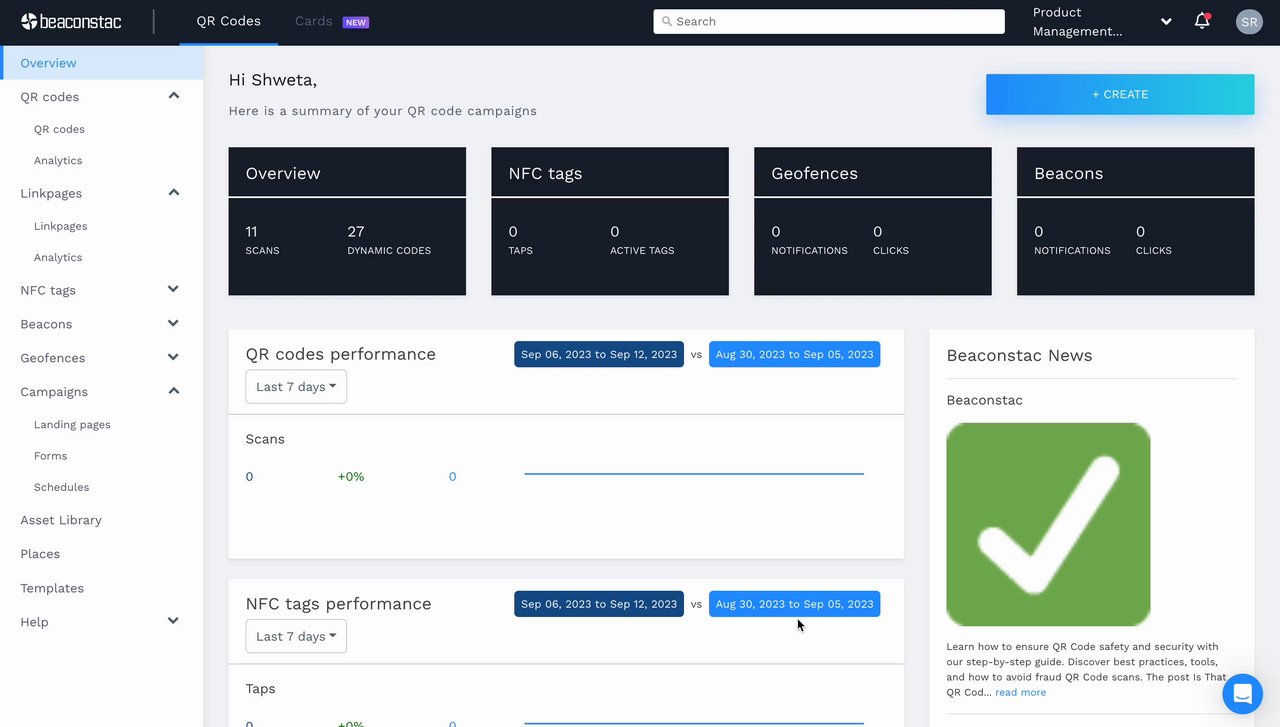Collapse the QR codes sidebar section
1280x727 pixels.
[173, 96]
